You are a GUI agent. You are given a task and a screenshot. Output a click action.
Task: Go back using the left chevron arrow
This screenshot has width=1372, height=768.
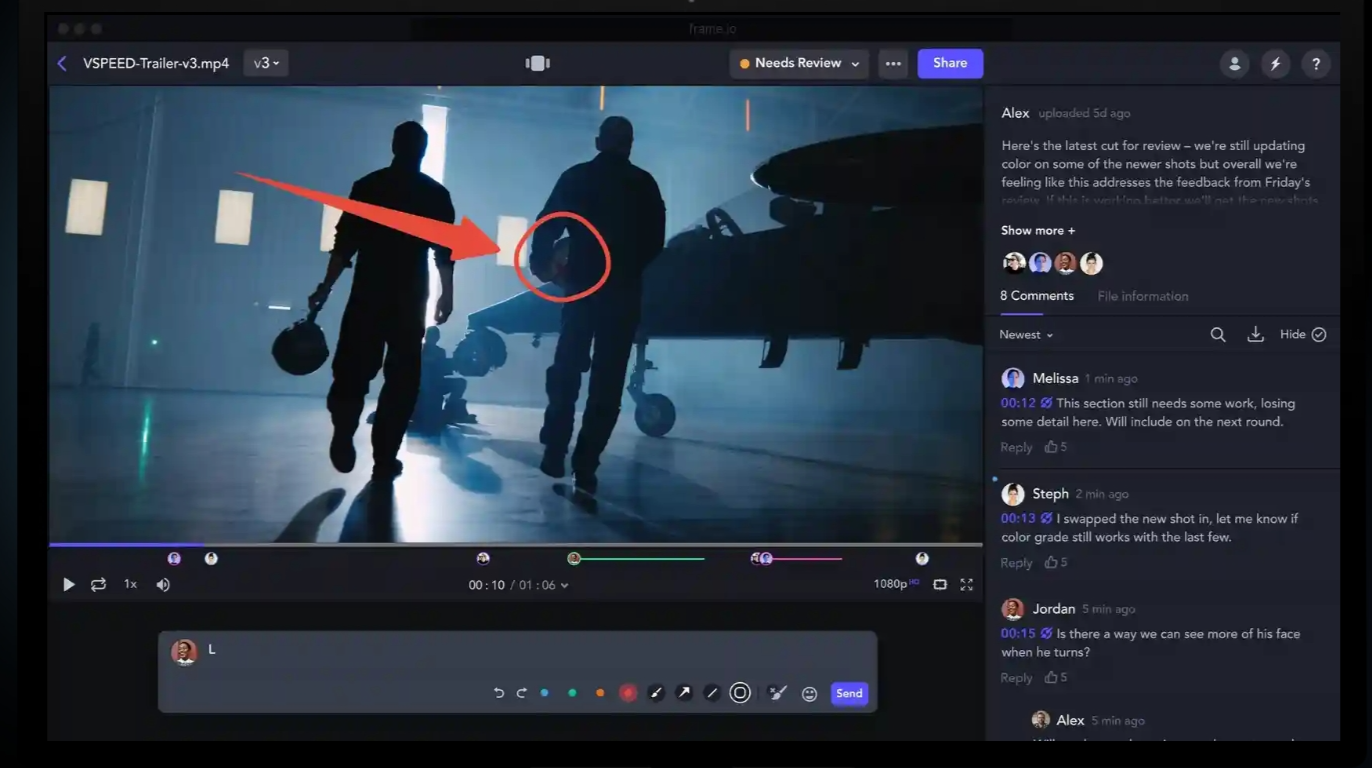[x=62, y=63]
